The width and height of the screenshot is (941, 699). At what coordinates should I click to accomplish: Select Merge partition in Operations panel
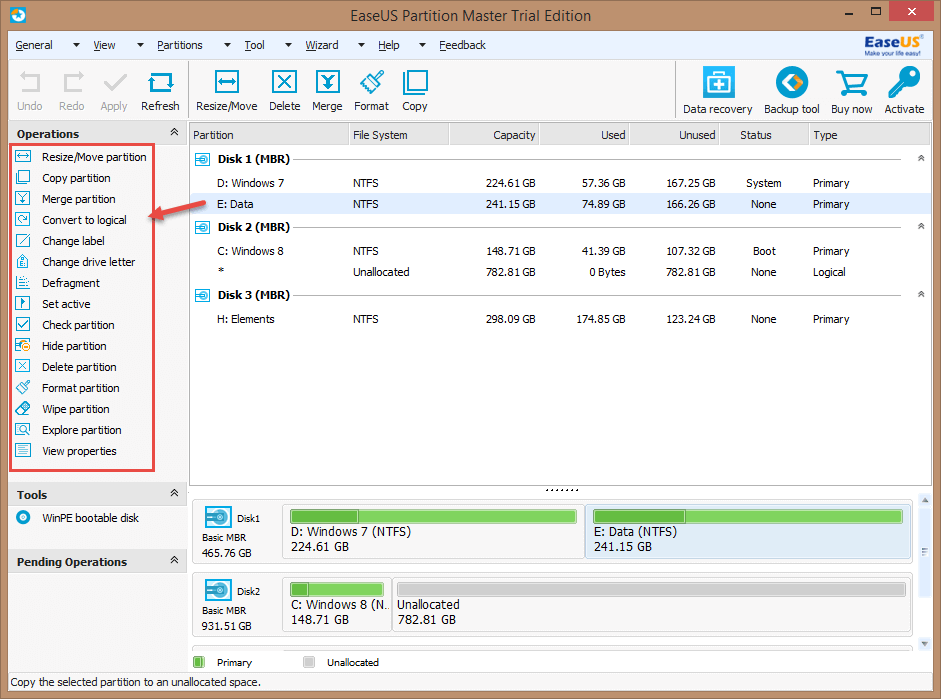tap(65, 199)
